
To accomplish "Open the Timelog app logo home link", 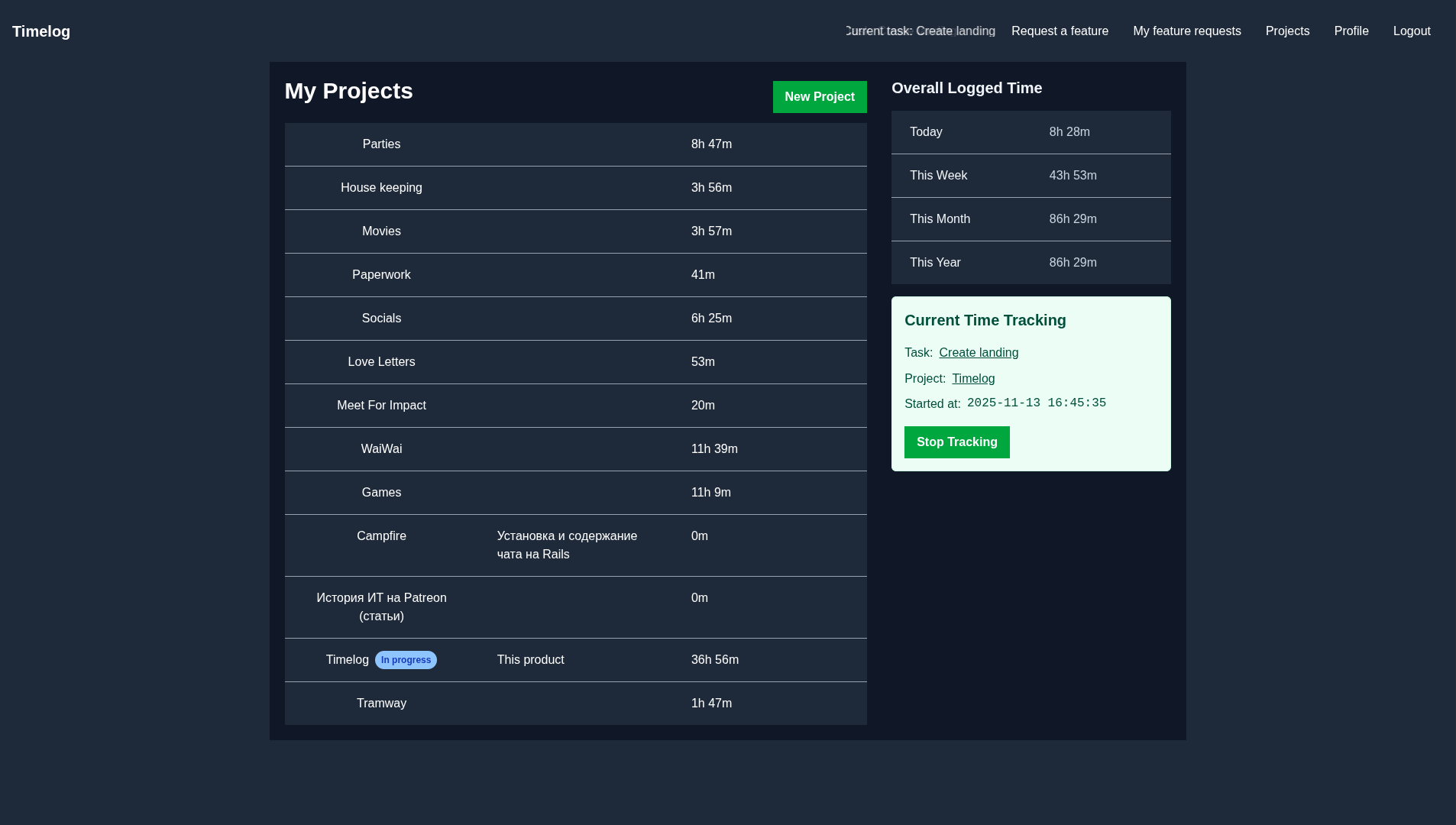I will click(x=41, y=31).
